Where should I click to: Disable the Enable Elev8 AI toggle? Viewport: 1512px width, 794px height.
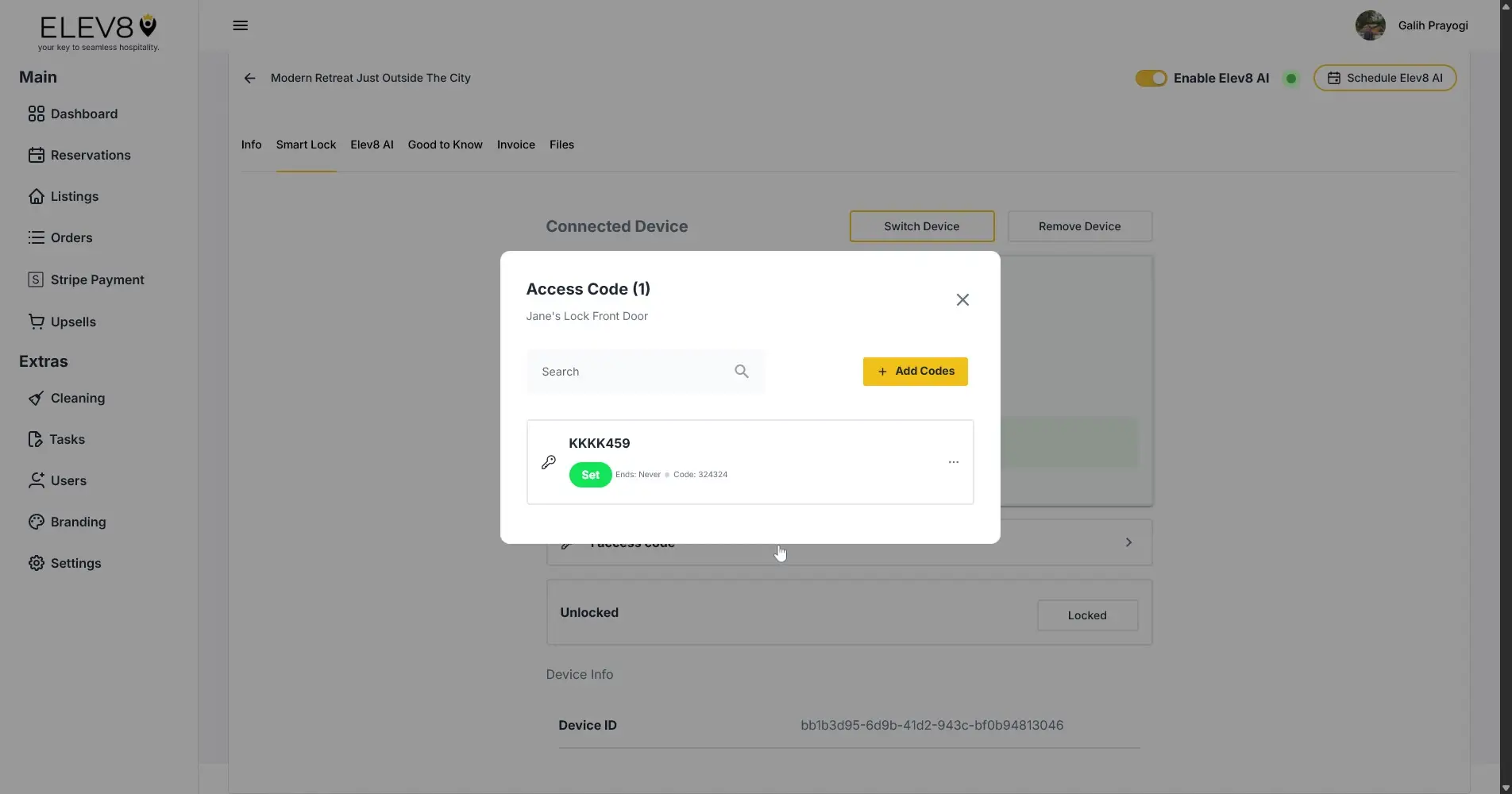pyautogui.click(x=1150, y=78)
